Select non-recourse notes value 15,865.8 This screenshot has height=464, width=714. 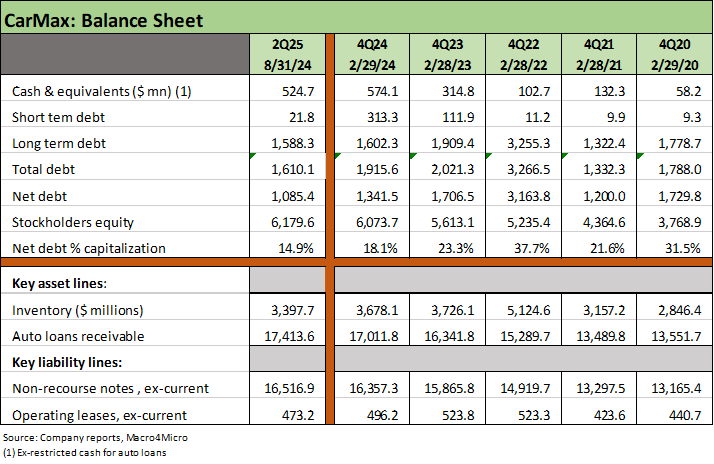(x=449, y=388)
